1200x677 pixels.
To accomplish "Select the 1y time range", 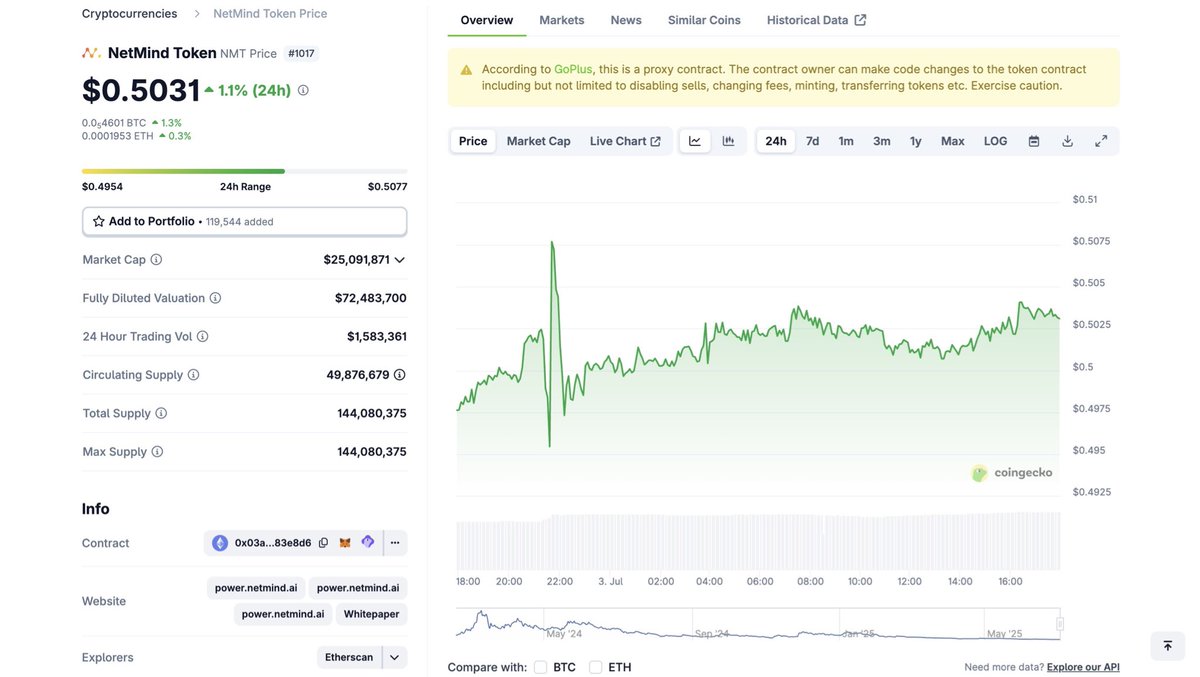I will 916,141.
